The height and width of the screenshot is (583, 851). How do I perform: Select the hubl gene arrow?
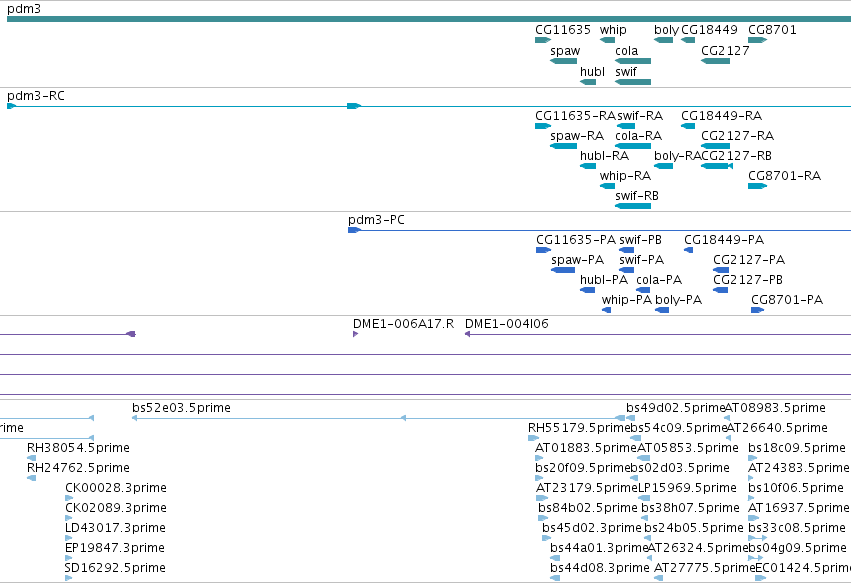pyautogui.click(x=588, y=82)
